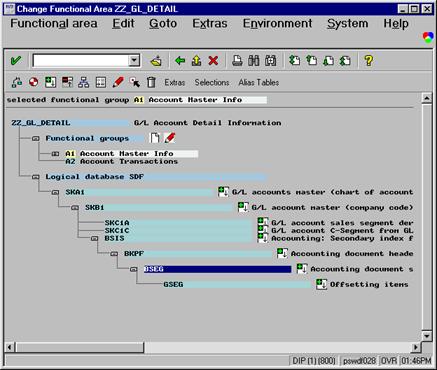This screenshot has height=370, width=437.
Task: Collapse the Functional groups node
Action: pos(36,138)
